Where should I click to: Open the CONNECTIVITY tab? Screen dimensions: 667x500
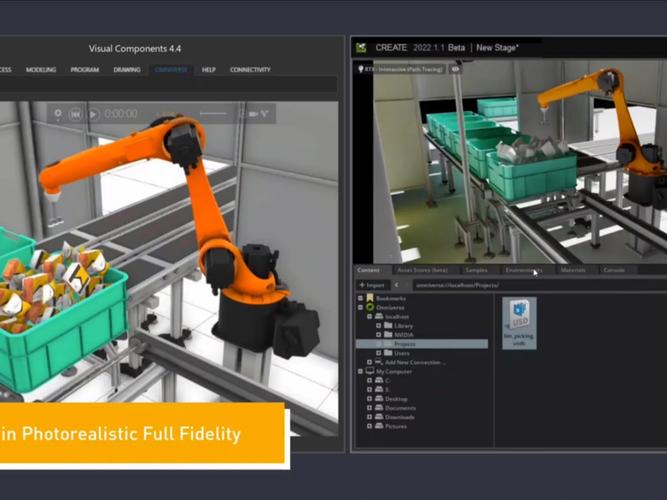[x=250, y=69]
